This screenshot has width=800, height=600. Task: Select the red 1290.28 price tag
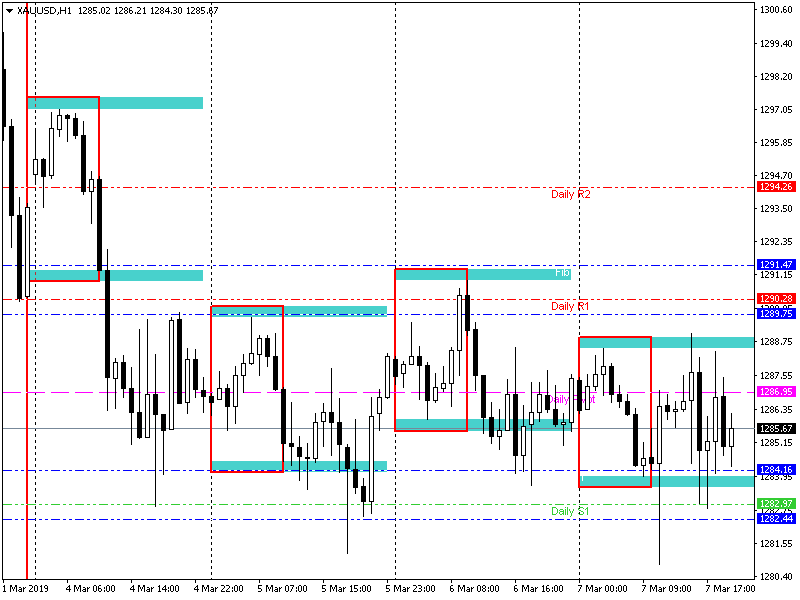click(x=776, y=299)
